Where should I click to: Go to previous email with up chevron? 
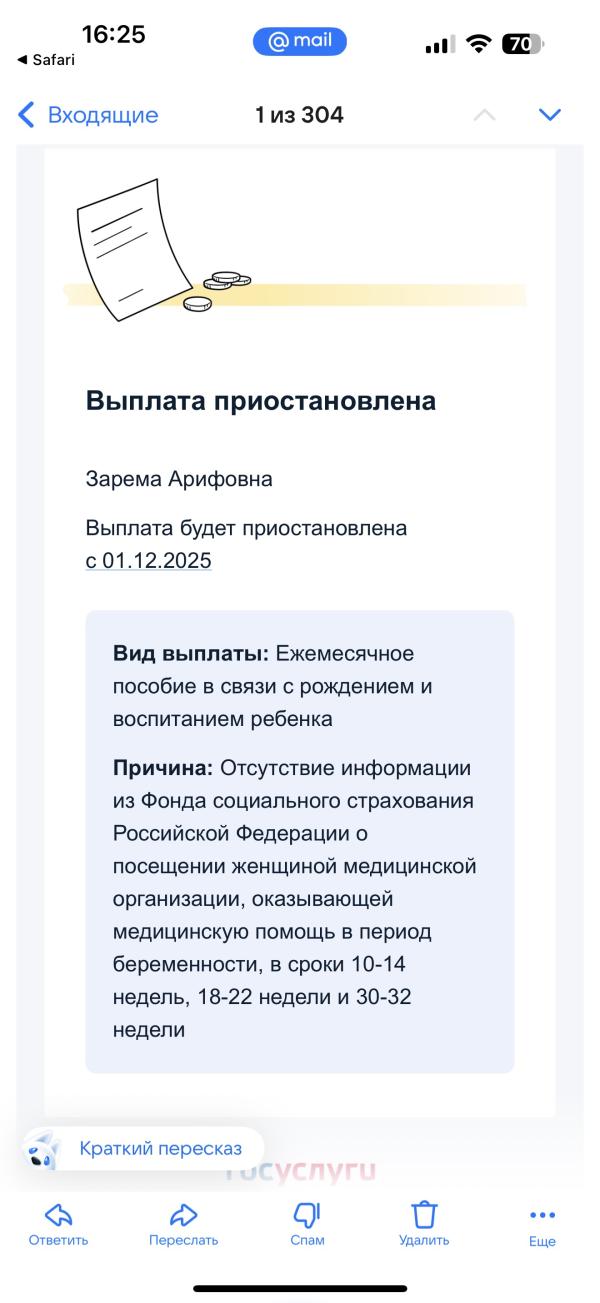pyautogui.click(x=484, y=115)
